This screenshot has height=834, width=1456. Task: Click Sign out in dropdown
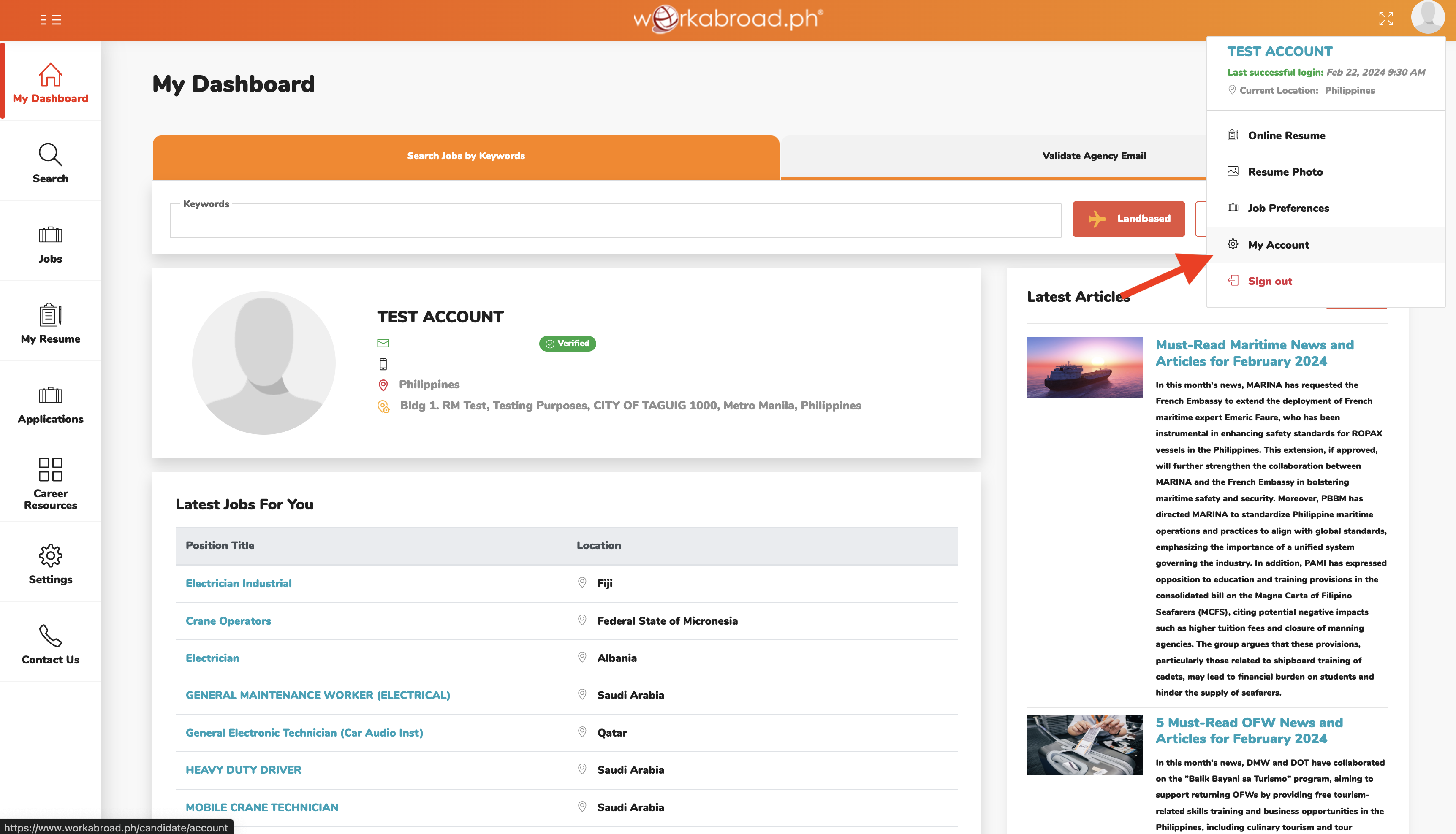click(1269, 281)
